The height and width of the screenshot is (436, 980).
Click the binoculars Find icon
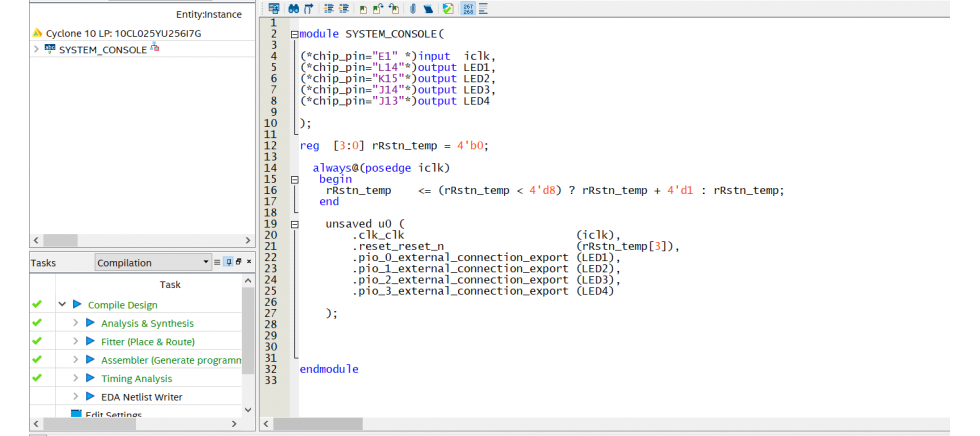tap(294, 8)
